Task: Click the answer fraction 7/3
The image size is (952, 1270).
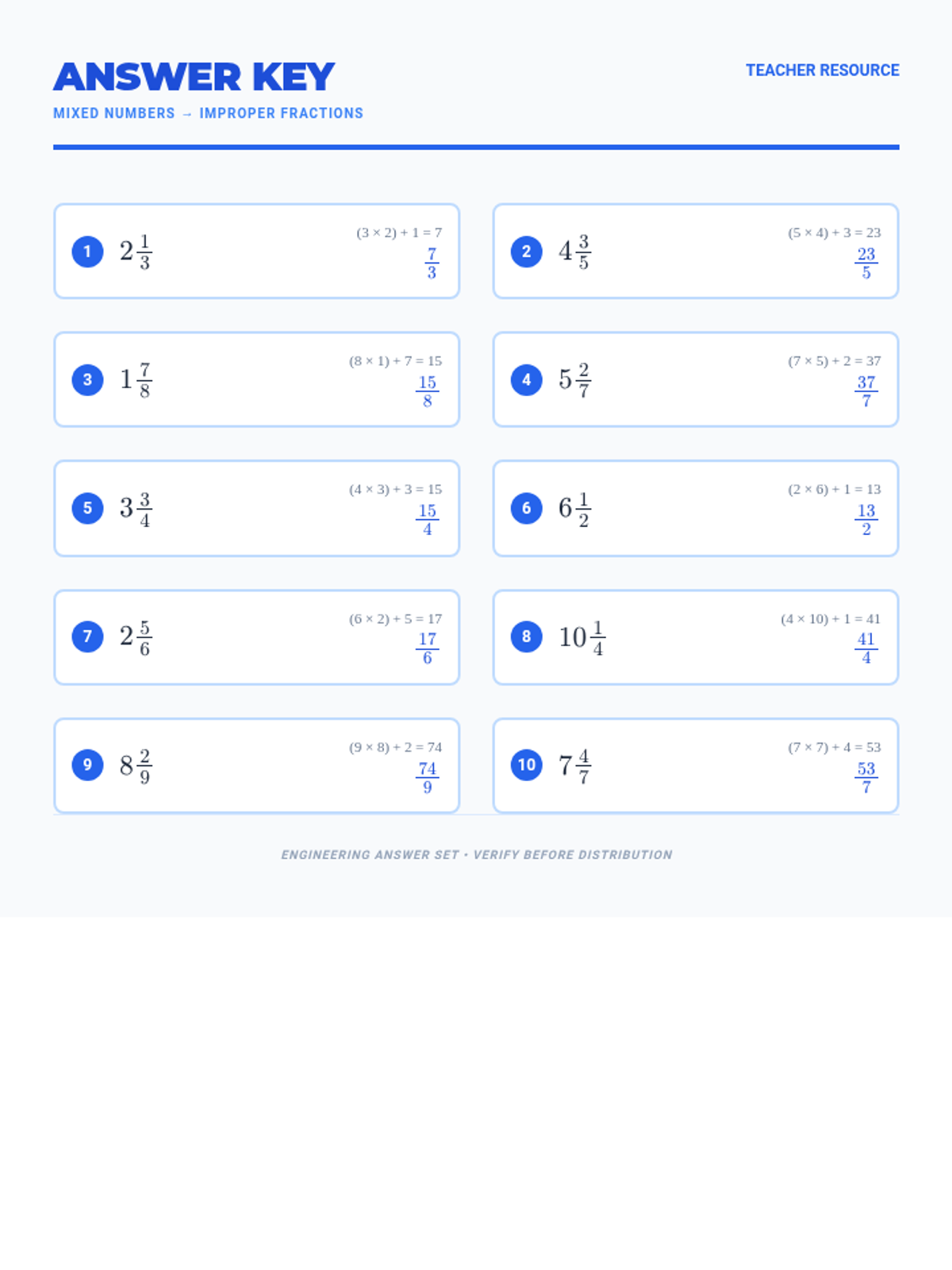Action: pos(432,264)
